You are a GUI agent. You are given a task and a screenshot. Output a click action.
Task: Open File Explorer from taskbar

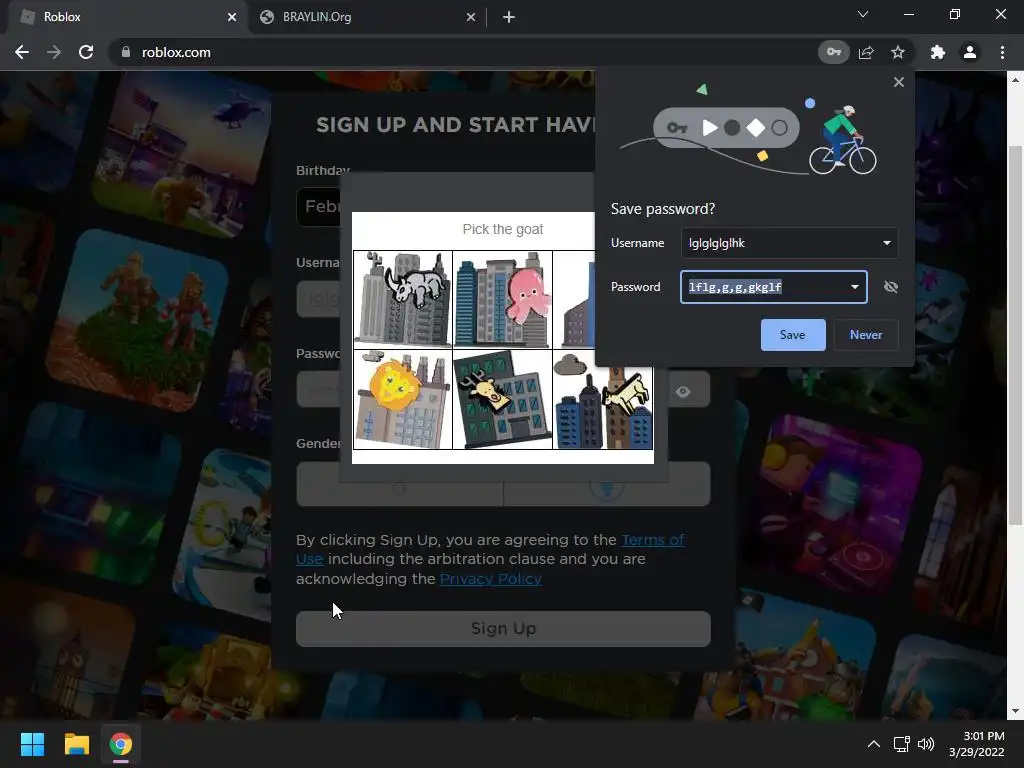coord(76,744)
